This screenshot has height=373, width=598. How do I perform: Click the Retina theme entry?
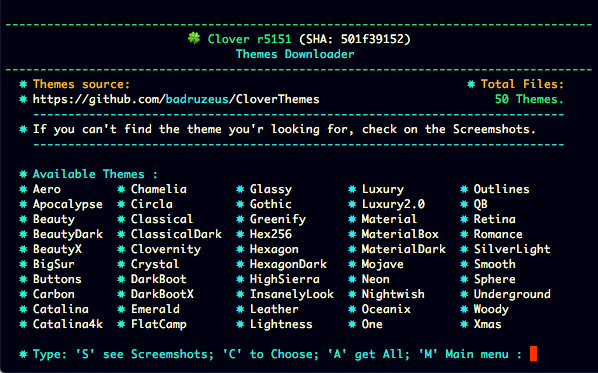point(495,219)
